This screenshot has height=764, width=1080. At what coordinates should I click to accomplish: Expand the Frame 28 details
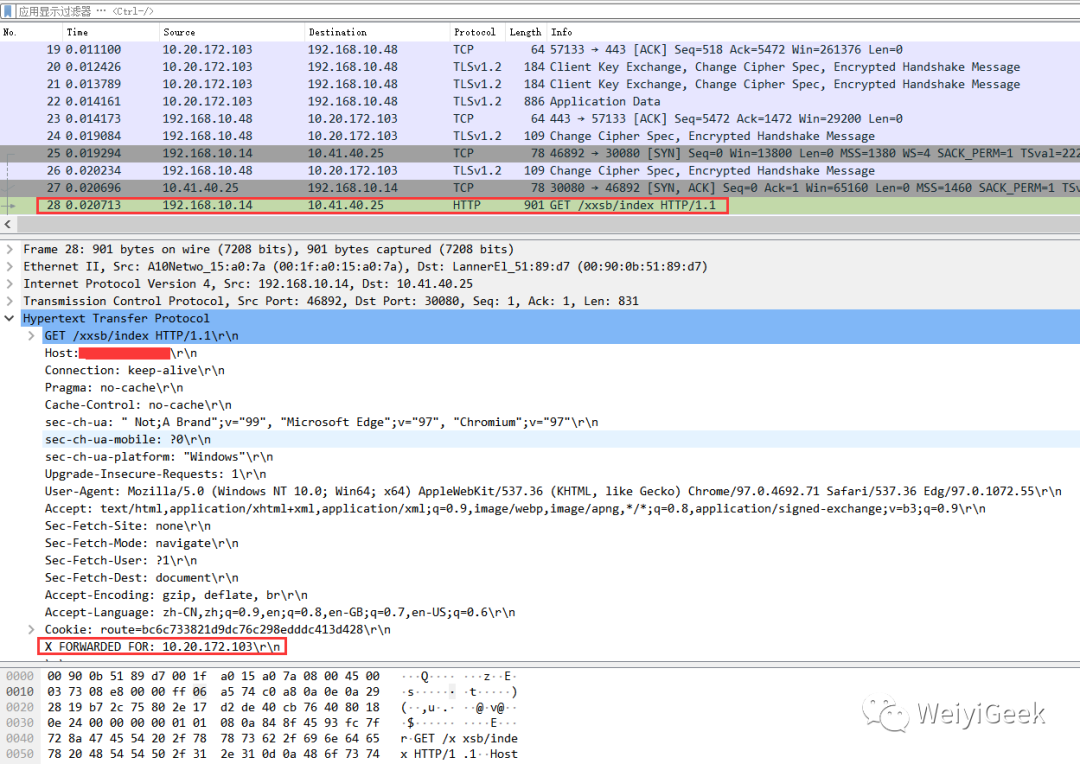9,249
